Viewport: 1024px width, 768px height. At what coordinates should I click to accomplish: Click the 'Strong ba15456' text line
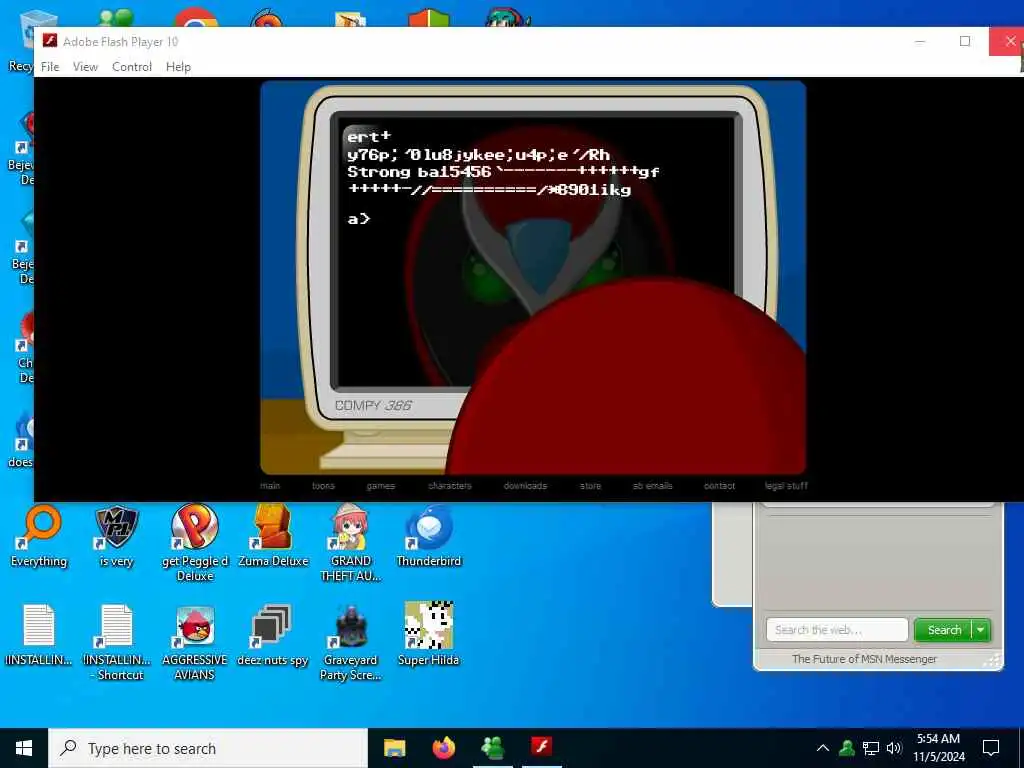(503, 172)
